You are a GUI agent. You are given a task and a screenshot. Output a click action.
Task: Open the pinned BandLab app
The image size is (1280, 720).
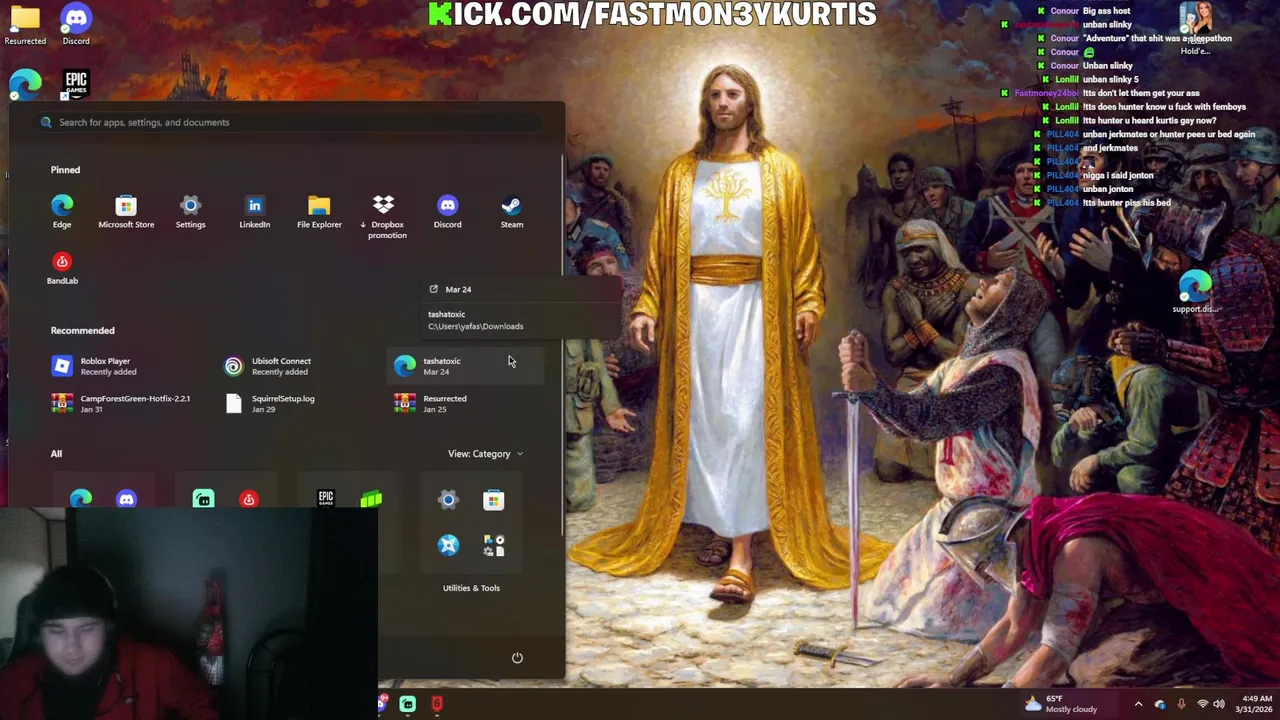[62, 268]
